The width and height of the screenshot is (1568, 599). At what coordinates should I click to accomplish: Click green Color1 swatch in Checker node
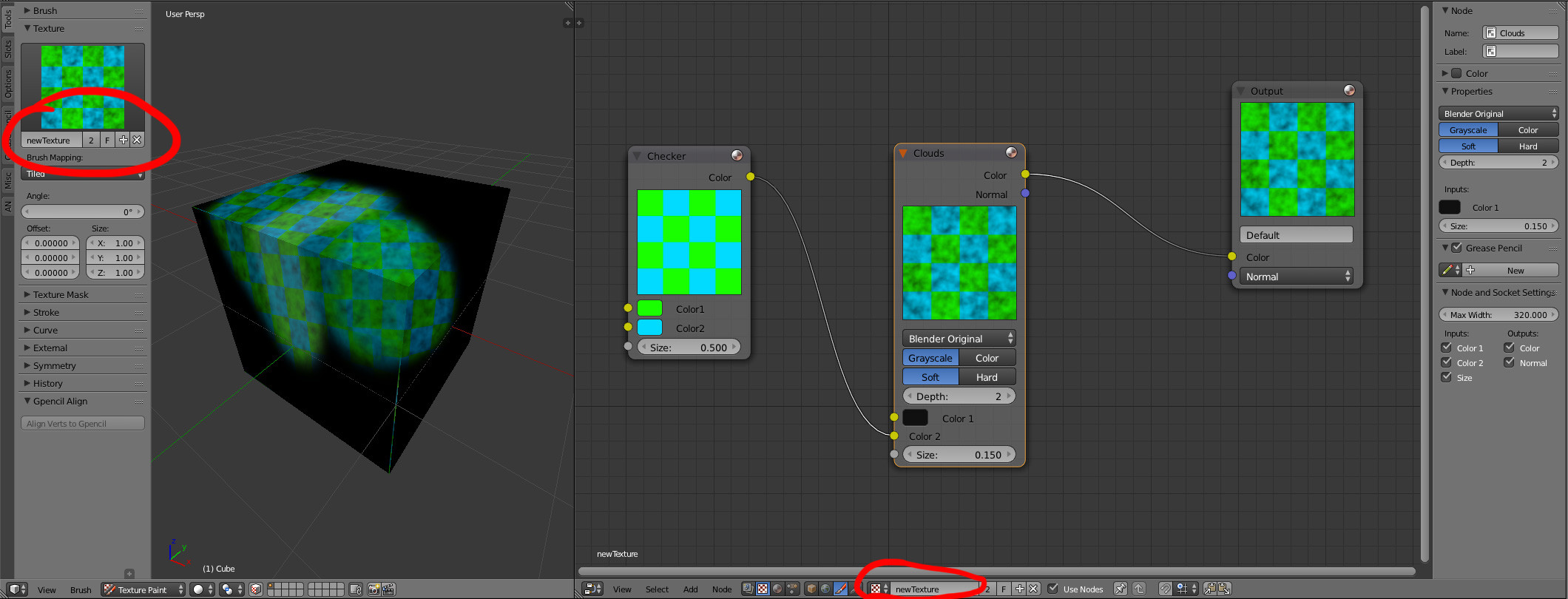tap(649, 308)
